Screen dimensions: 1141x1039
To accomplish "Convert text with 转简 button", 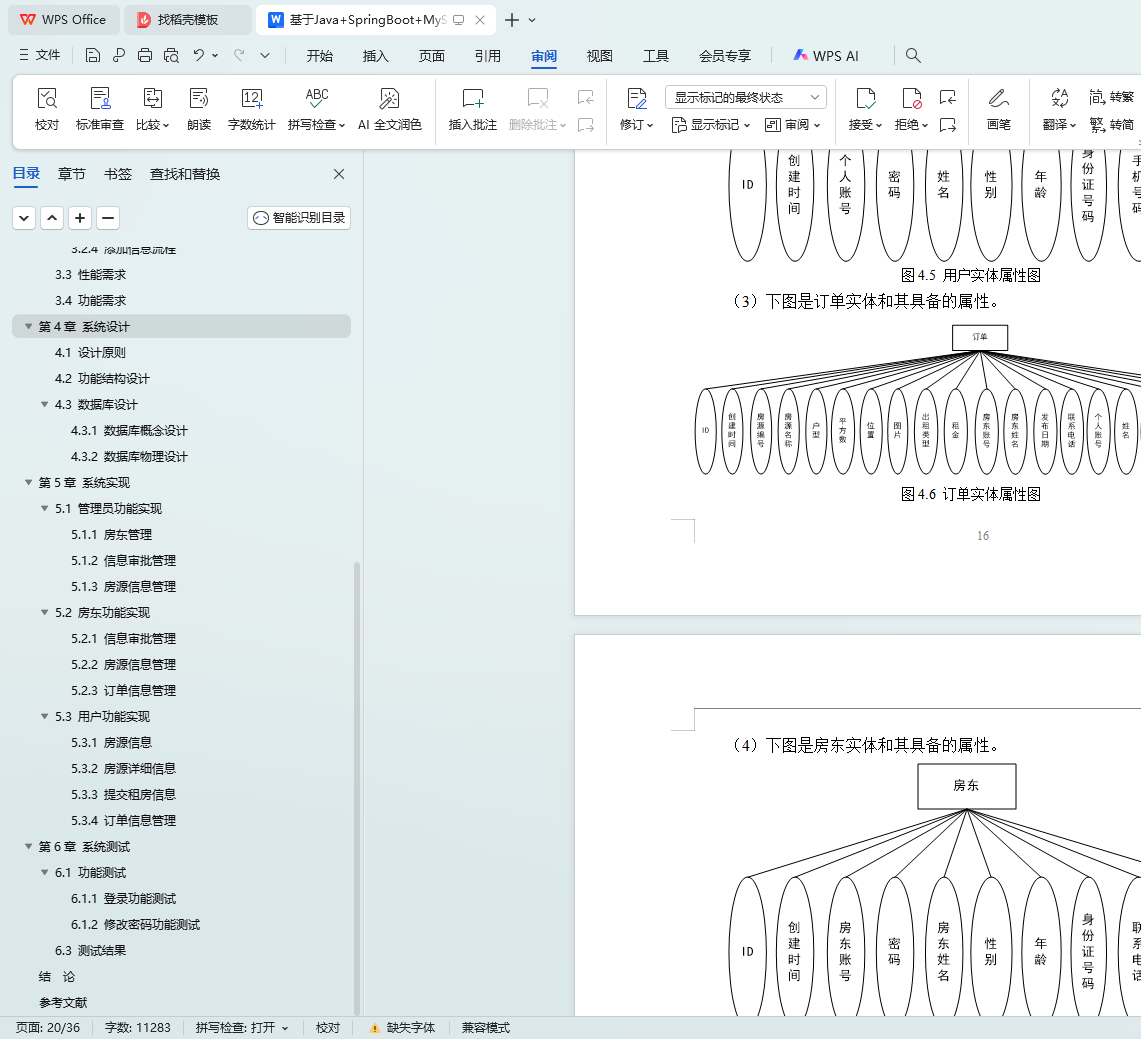I will pyautogui.click(x=1112, y=125).
